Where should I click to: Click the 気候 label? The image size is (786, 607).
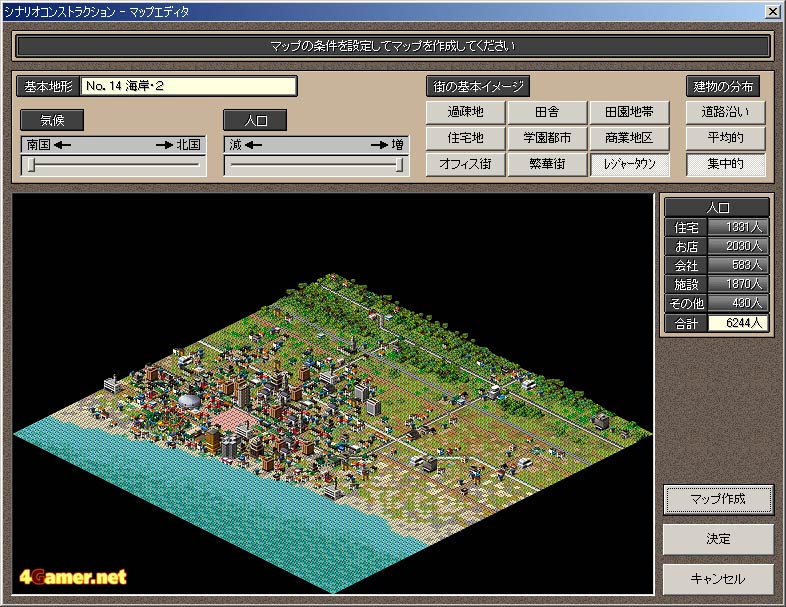[52, 120]
